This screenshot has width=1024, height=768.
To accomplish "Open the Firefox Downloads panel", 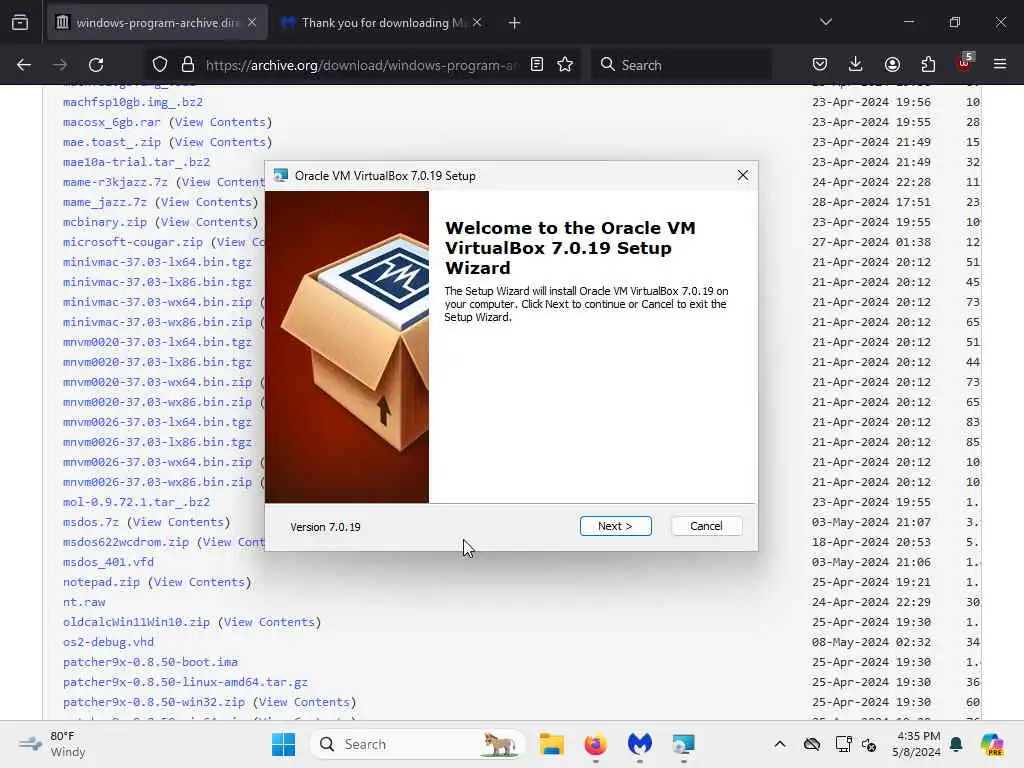I will [x=856, y=64].
